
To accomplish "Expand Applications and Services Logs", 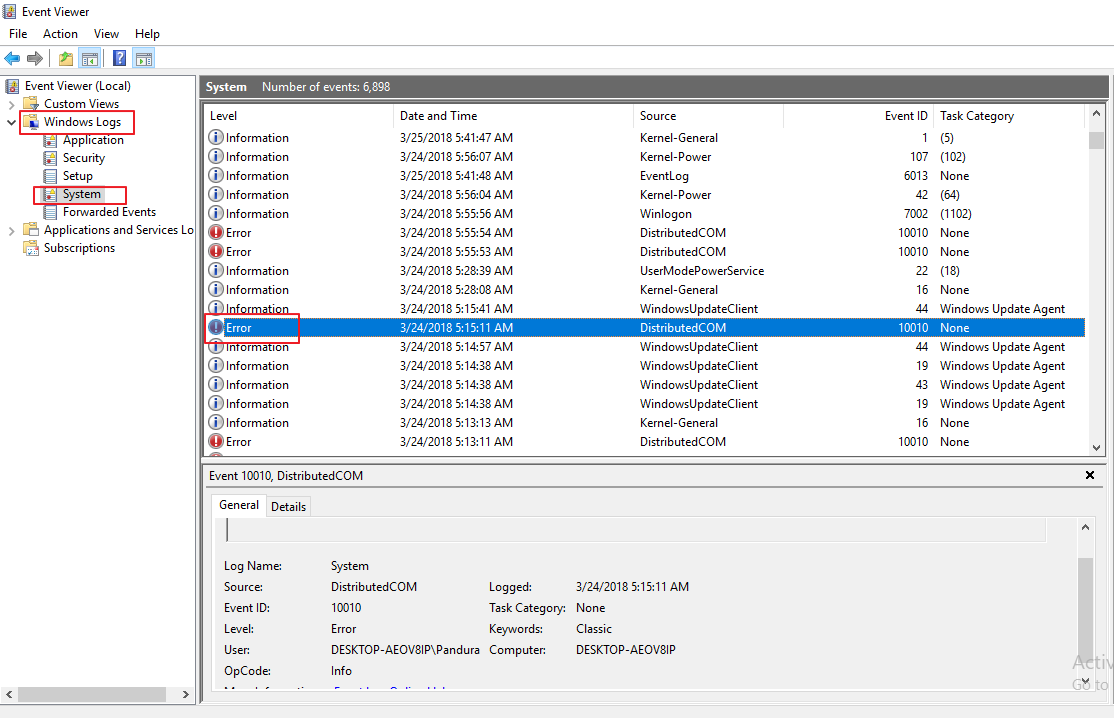I will (x=12, y=230).
